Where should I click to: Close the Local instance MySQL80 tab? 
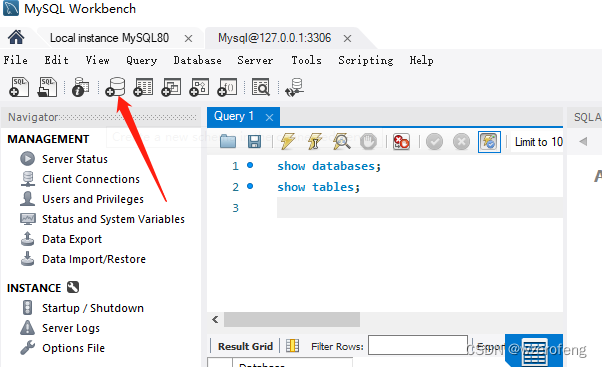[x=188, y=38]
